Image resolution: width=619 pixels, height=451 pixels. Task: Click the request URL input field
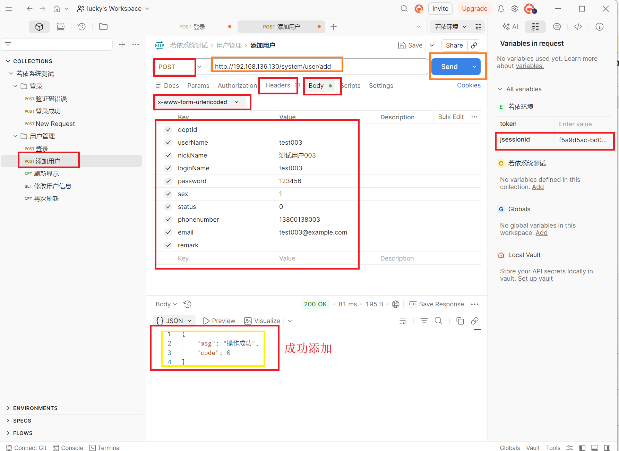tap(318, 66)
